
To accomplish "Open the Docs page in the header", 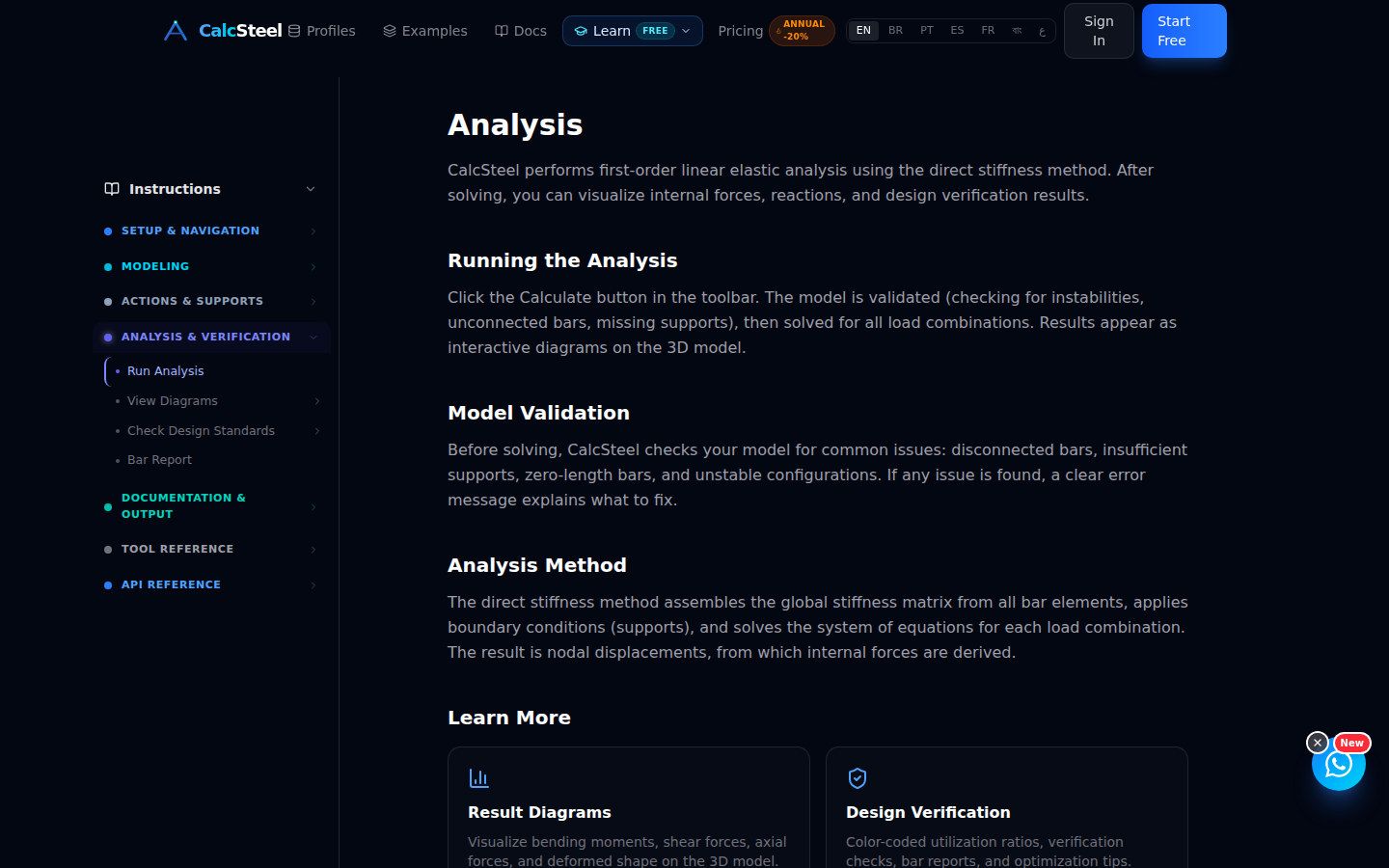I will pos(521,31).
